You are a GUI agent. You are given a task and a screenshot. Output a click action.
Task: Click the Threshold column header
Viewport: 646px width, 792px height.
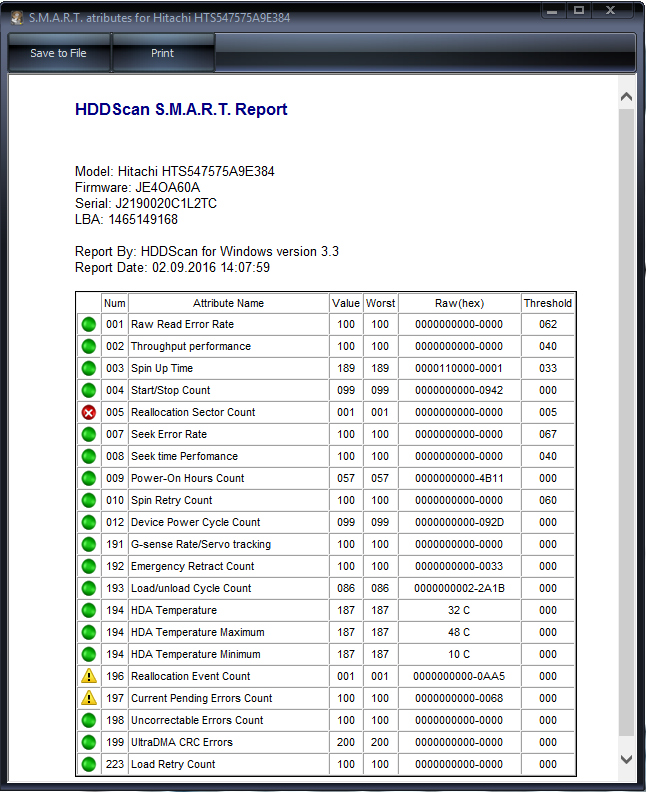(548, 303)
